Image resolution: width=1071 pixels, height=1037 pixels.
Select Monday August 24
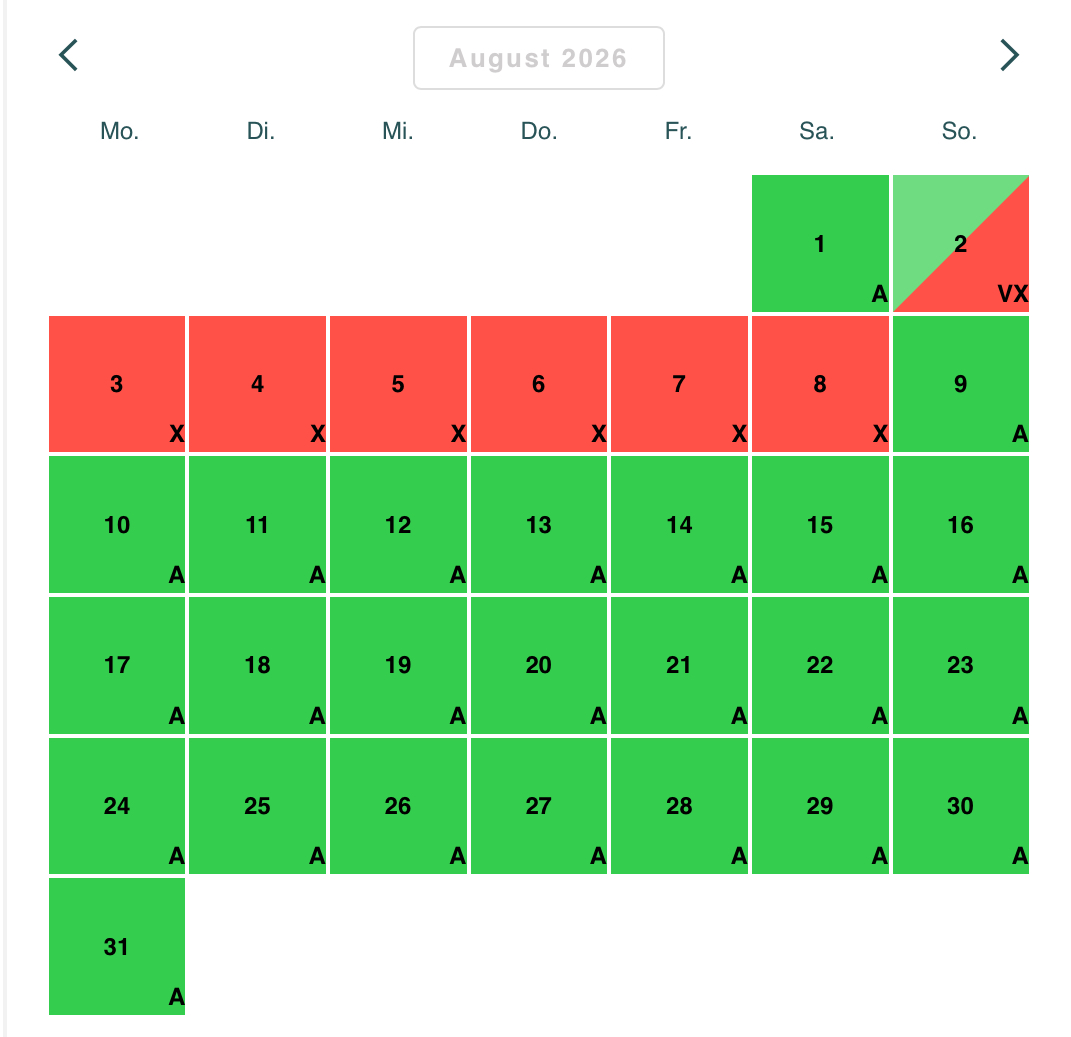[117, 806]
